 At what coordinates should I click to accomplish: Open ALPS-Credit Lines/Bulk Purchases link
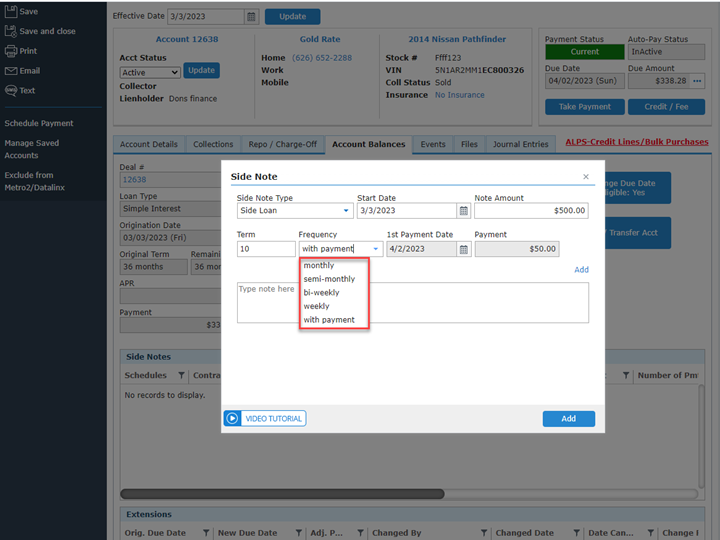click(x=637, y=142)
